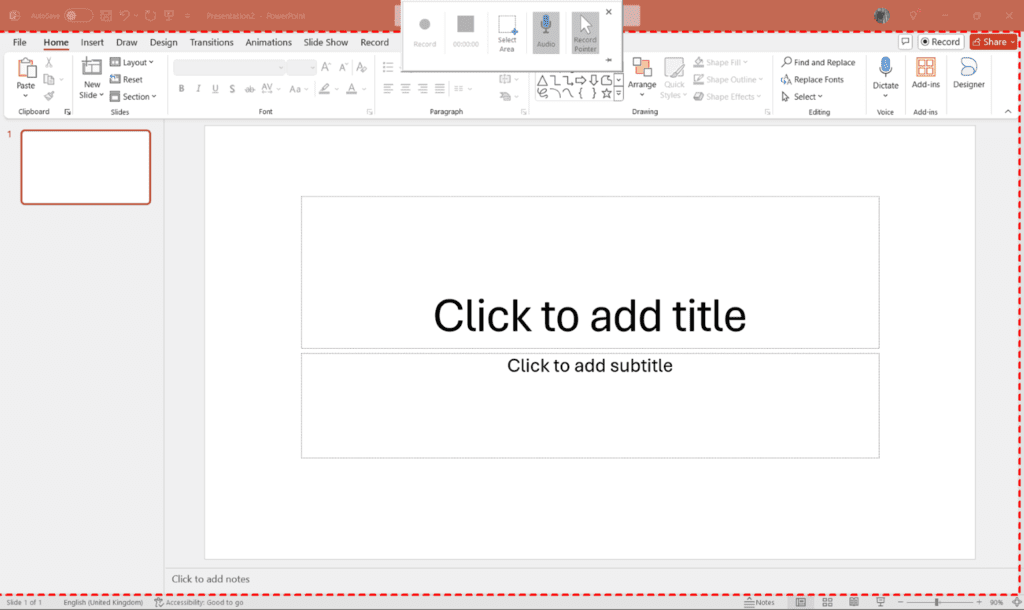Click the Share button
Screen dimensions: 1024x610
992,41
